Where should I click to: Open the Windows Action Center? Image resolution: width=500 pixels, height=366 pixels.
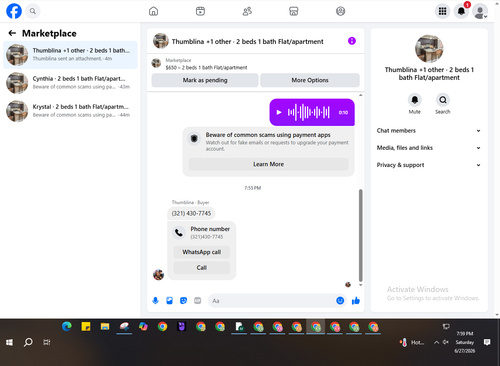click(487, 342)
